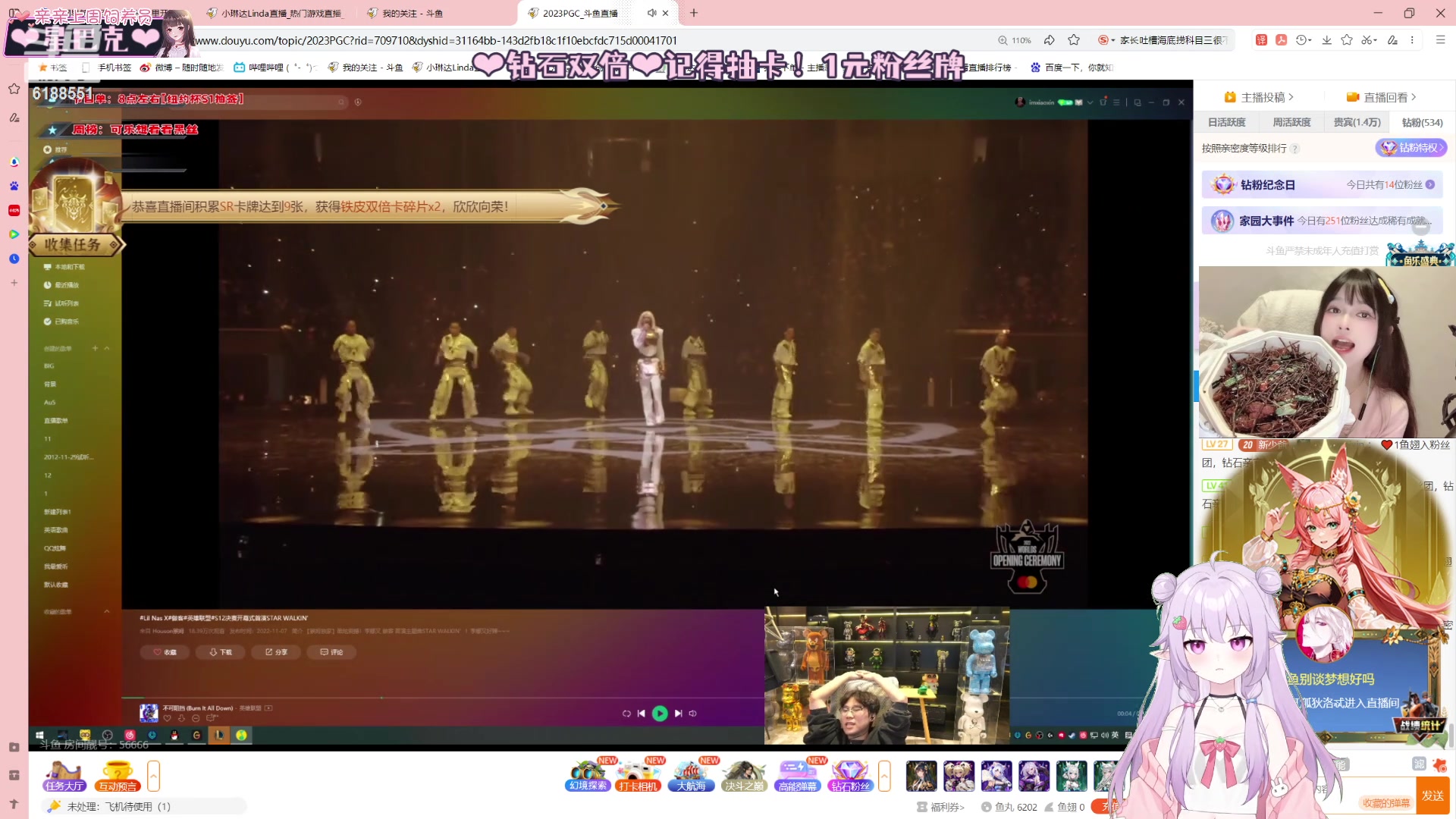Open the 决斗之巅 activity icon
The width and height of the screenshot is (1456, 819).
point(744,775)
